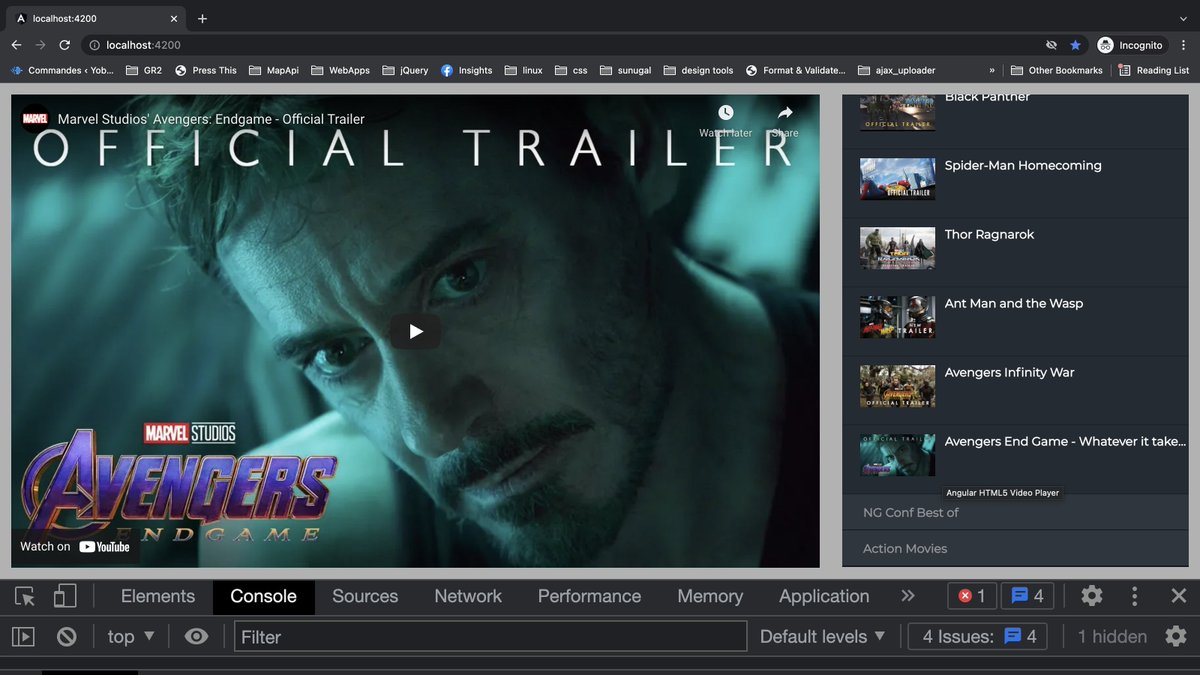Click the Avengers Infinity War thumbnail
This screenshot has width=1200, height=675.
pyautogui.click(x=897, y=386)
